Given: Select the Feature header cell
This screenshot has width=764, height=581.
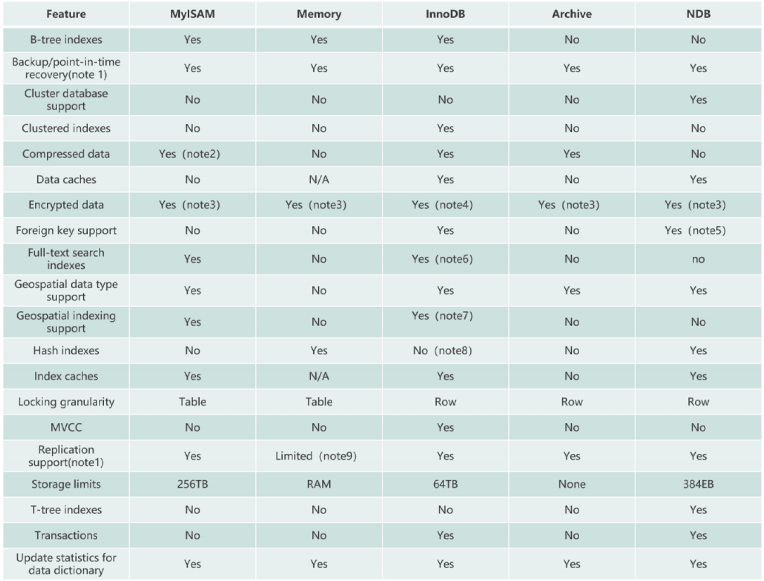Looking at the screenshot, I should (66, 14).
